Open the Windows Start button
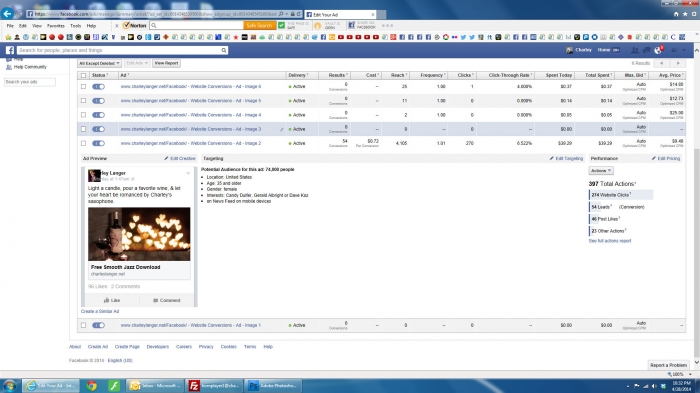The image size is (700, 393). 9,386
